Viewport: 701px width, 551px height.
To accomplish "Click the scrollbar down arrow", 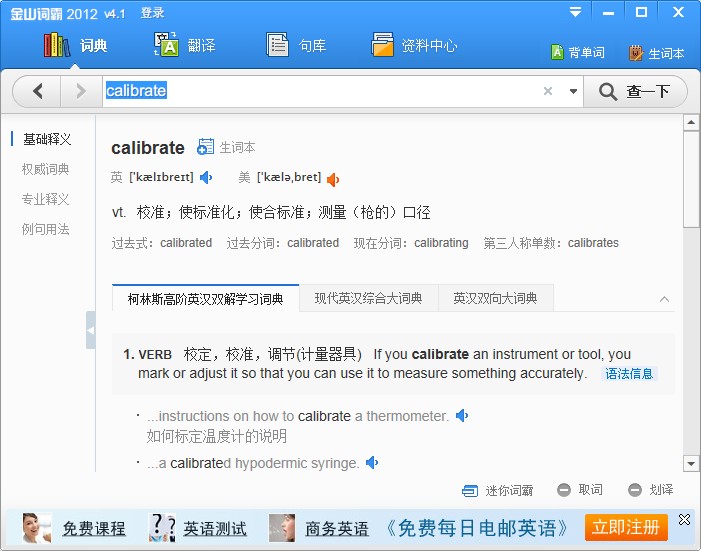I will point(691,464).
